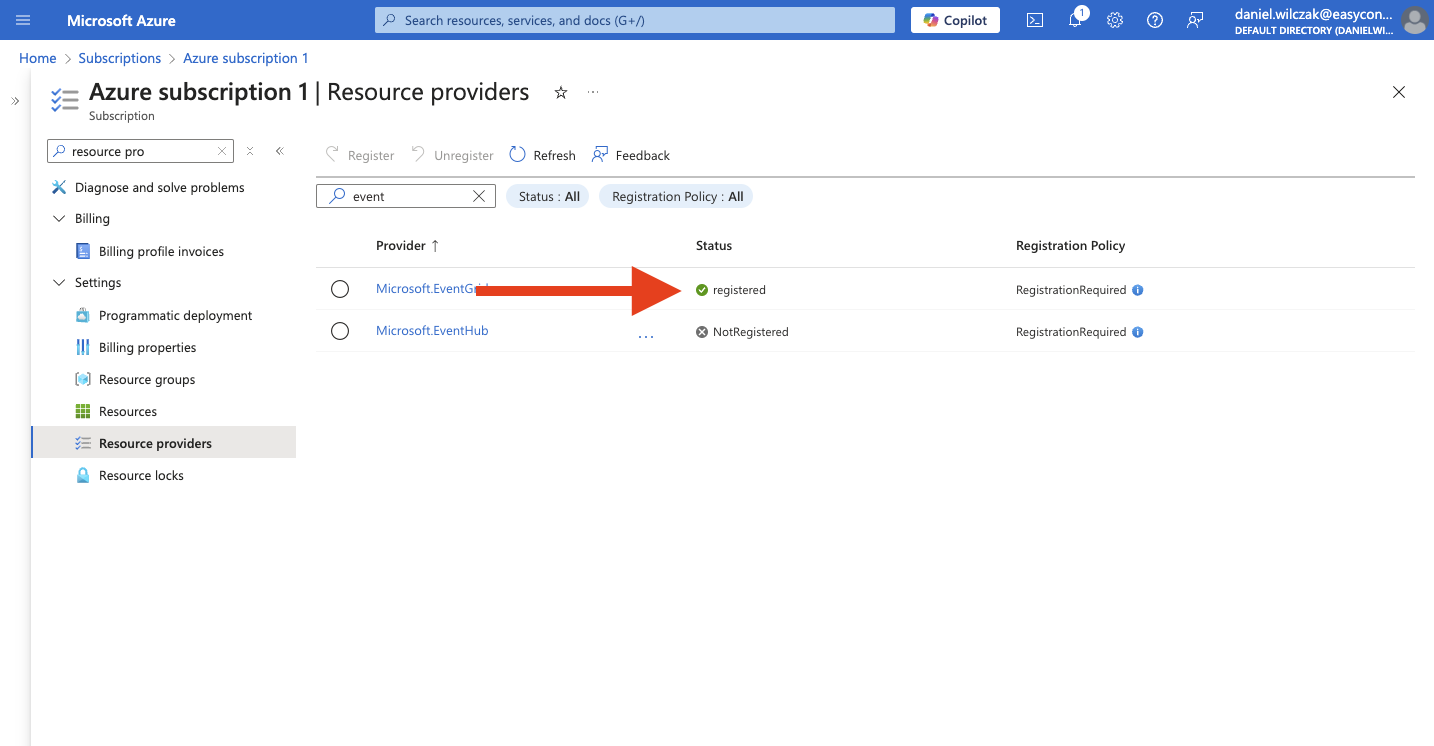Screen dimensions: 1434x746
Task: Open Resource groups
Action: [x=147, y=379]
